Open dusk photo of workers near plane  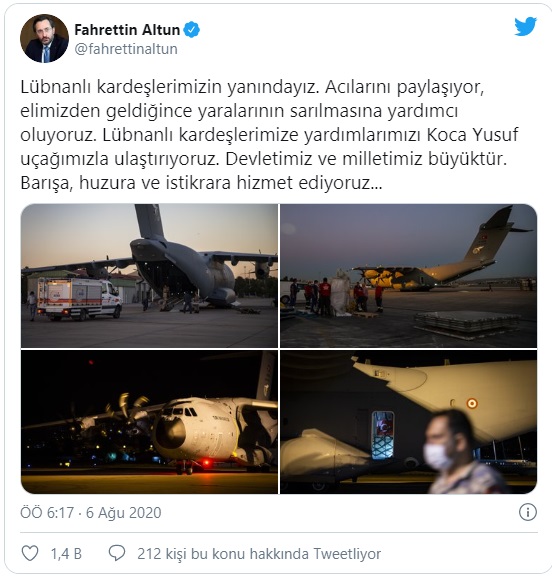(408, 276)
